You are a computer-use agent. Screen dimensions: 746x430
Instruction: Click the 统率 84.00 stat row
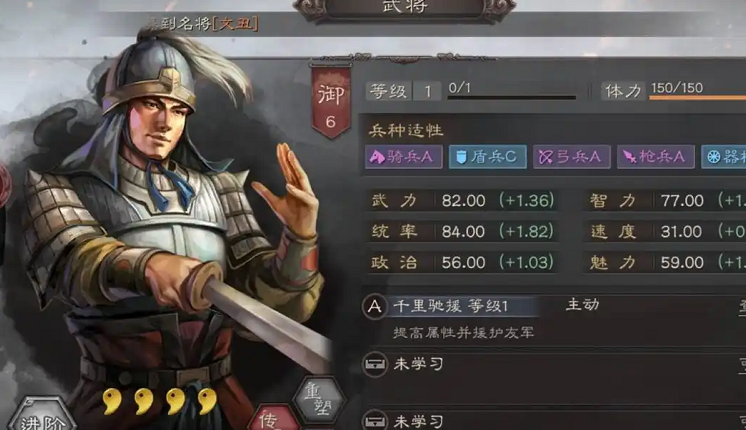click(x=462, y=232)
